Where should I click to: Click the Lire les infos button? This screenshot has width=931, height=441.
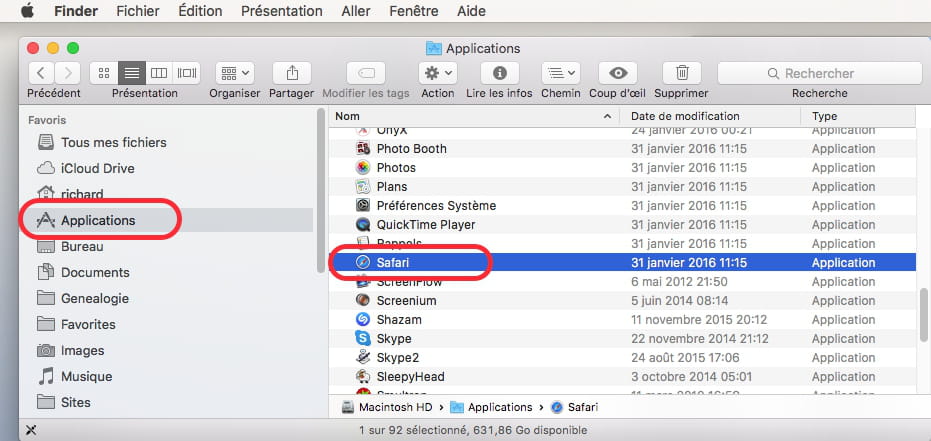pos(499,73)
